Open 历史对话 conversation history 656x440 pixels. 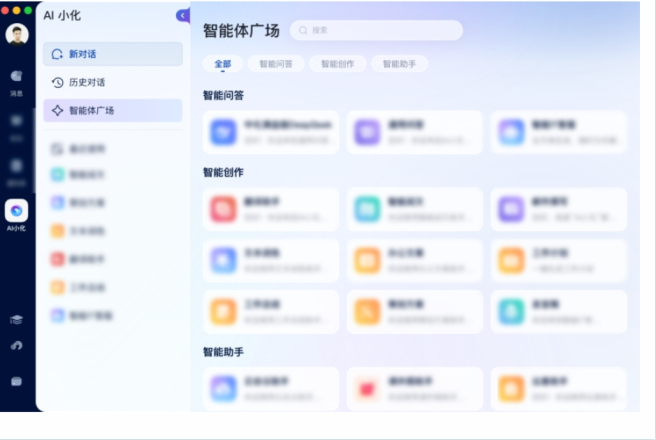pos(113,82)
